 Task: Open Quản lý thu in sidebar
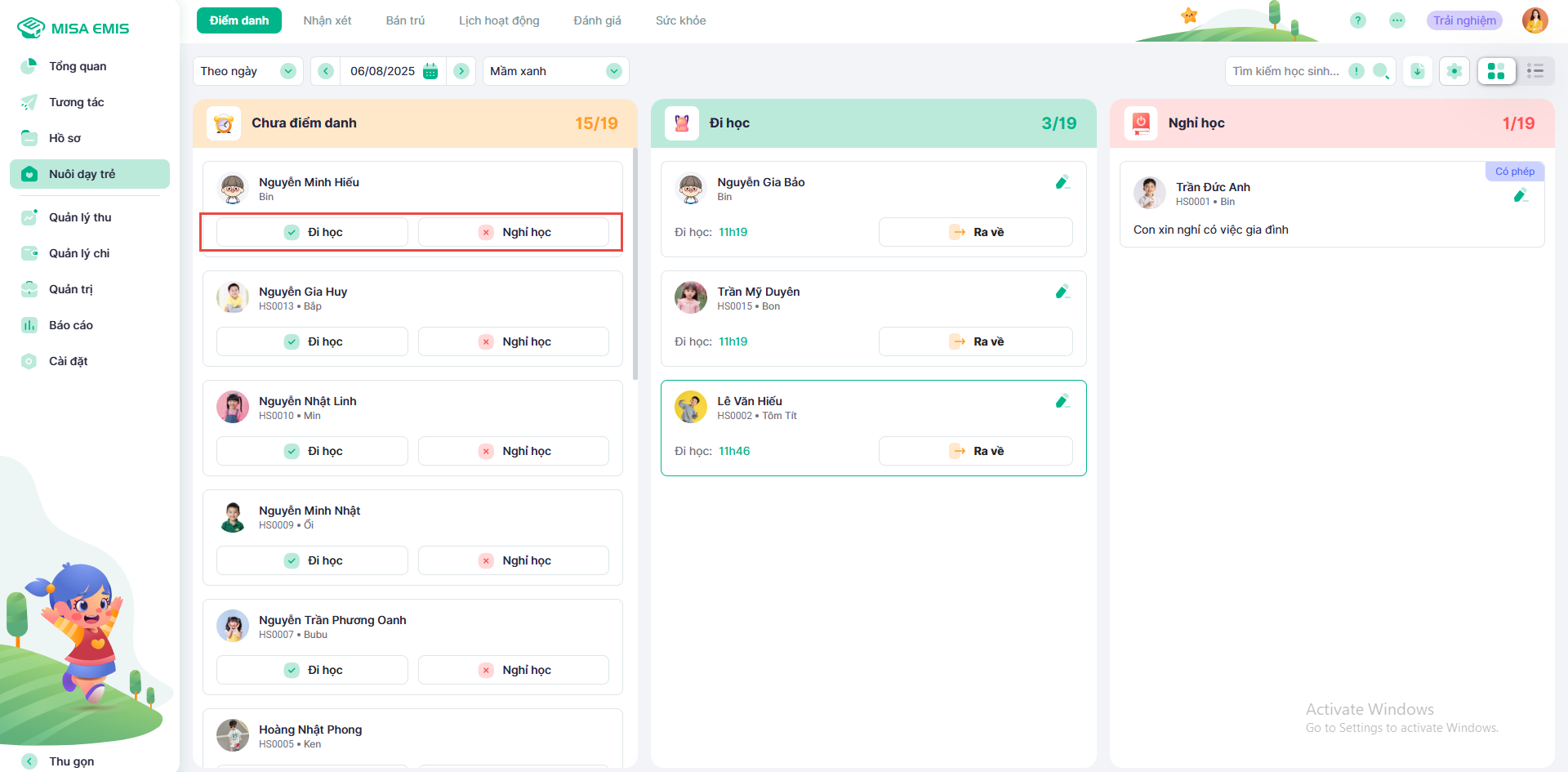90,217
